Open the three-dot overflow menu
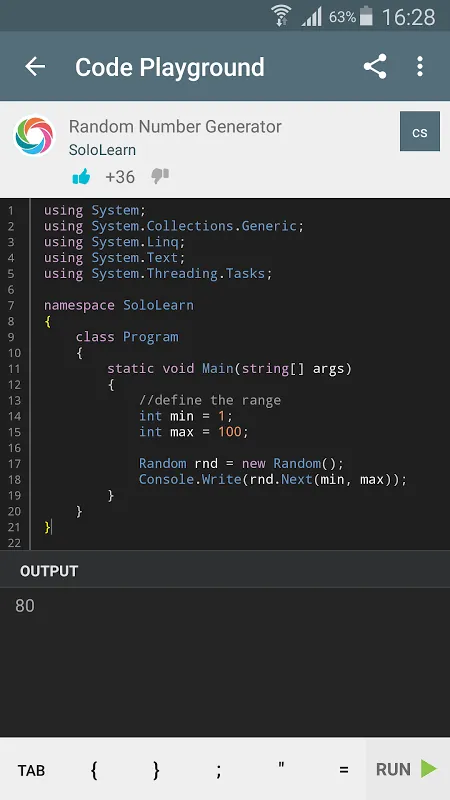The width and height of the screenshot is (450, 800). pyautogui.click(x=419, y=66)
